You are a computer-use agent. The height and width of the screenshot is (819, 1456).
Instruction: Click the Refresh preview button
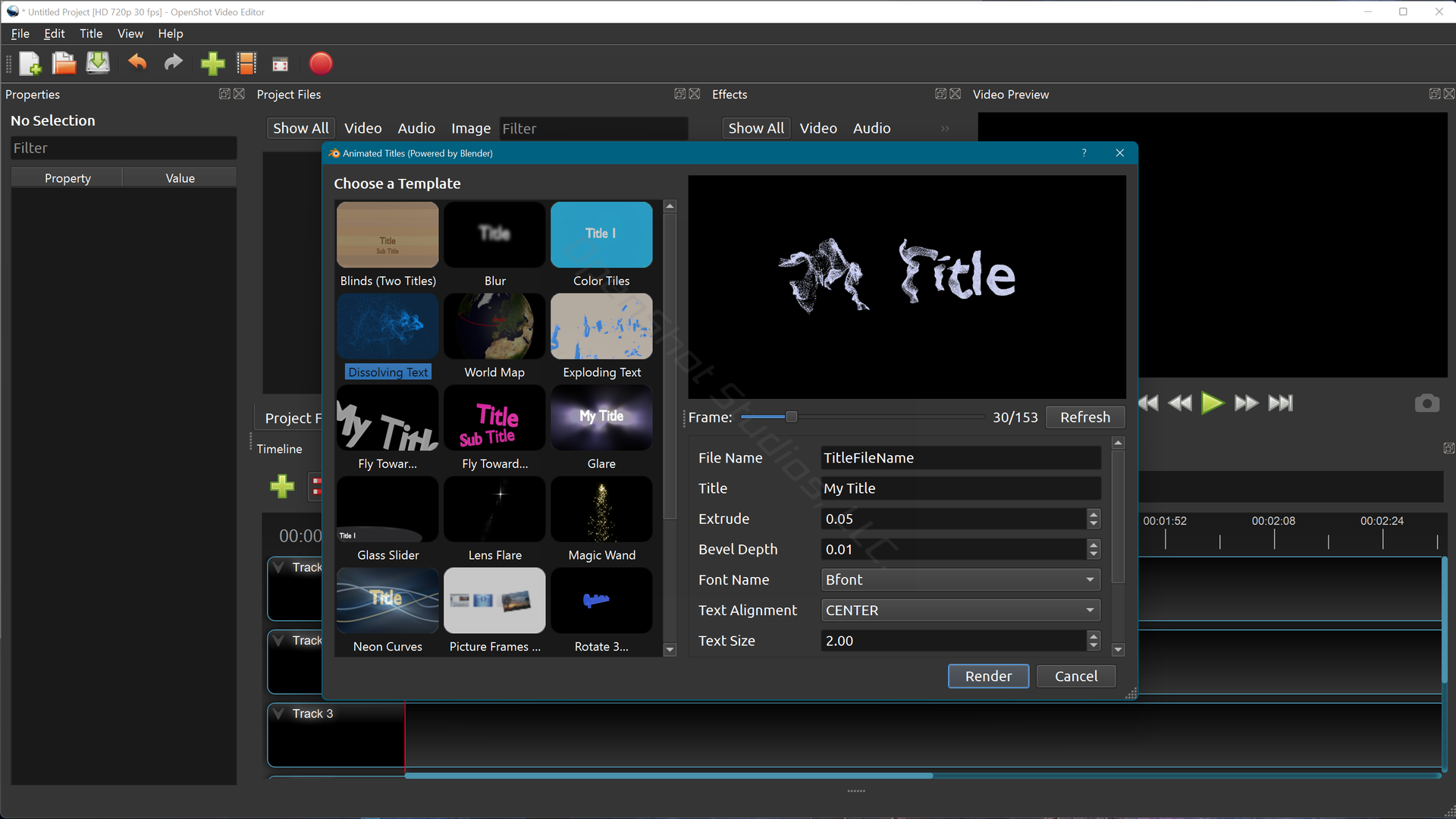1084,418
